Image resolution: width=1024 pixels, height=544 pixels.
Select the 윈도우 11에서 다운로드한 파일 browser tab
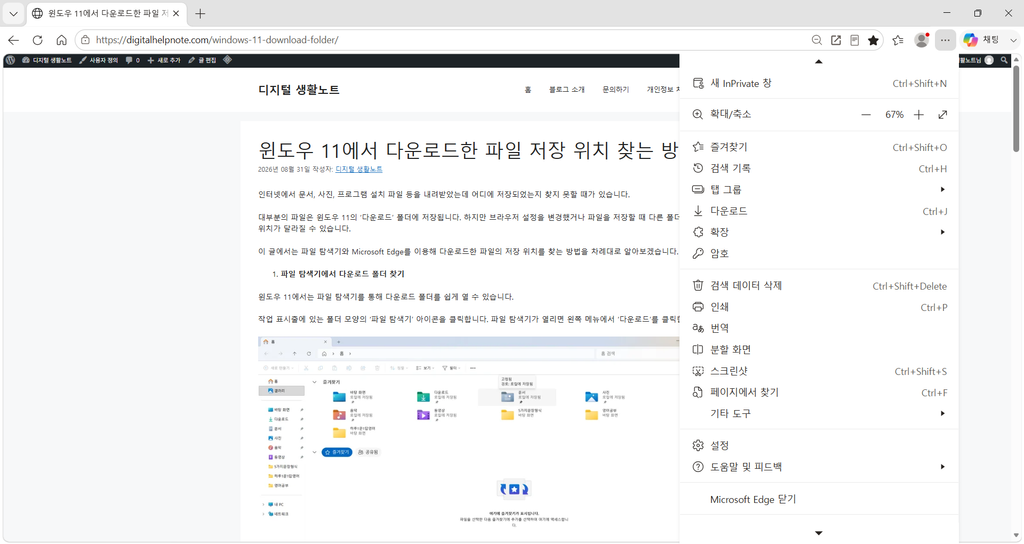coord(106,13)
